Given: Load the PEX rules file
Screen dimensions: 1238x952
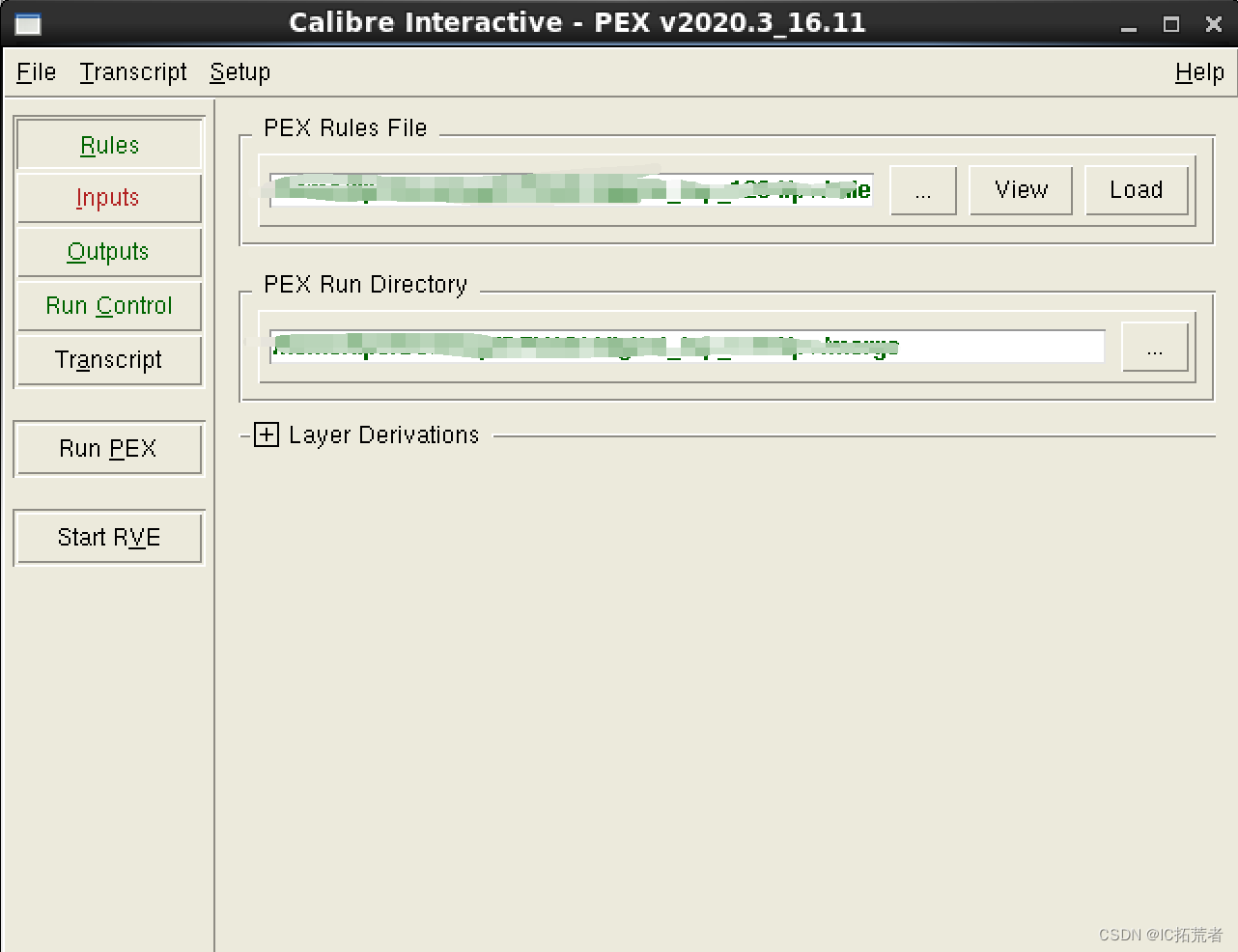Looking at the screenshot, I should point(1137,190).
